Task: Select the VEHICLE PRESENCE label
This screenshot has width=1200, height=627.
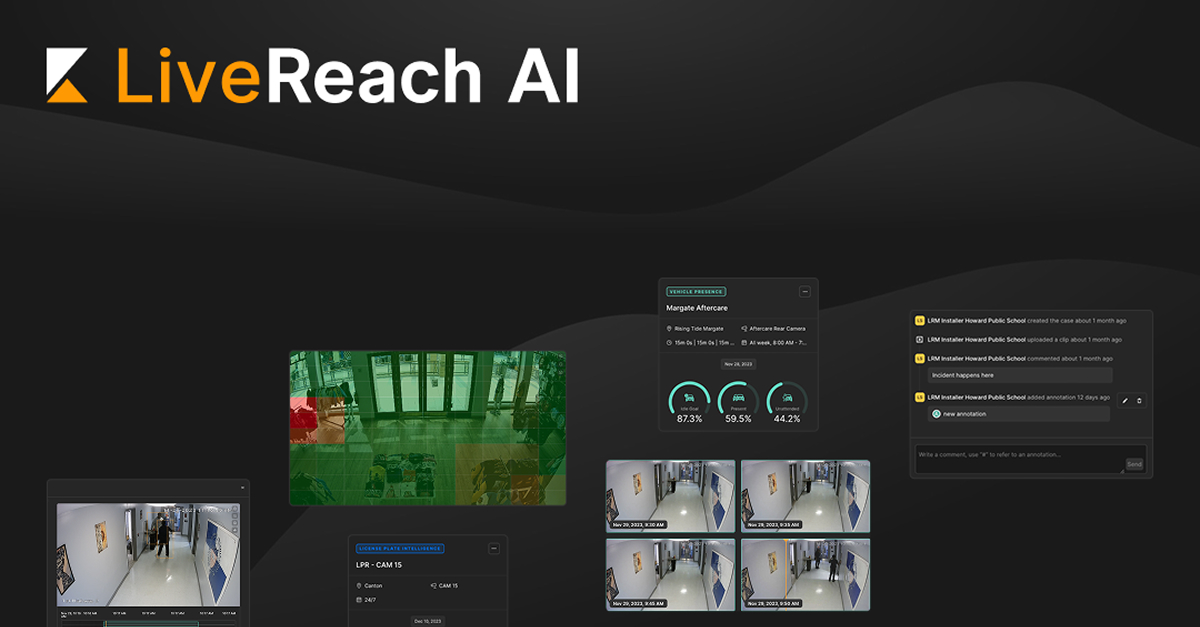Action: click(x=696, y=291)
